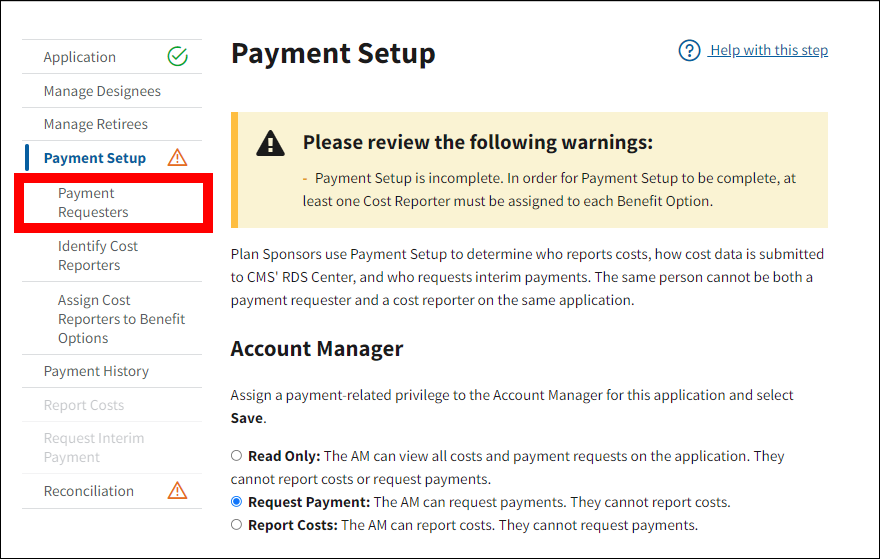The image size is (880, 559).
Task: Select Payment Setup in the sidebar
Action: [x=95, y=158]
